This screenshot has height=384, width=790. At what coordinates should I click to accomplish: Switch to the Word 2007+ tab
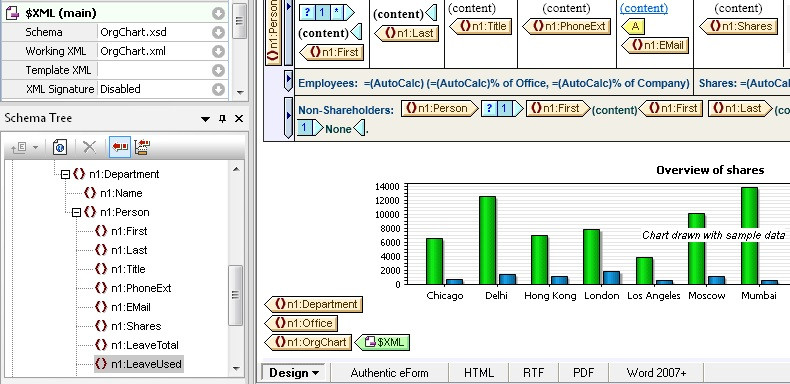[x=656, y=373]
